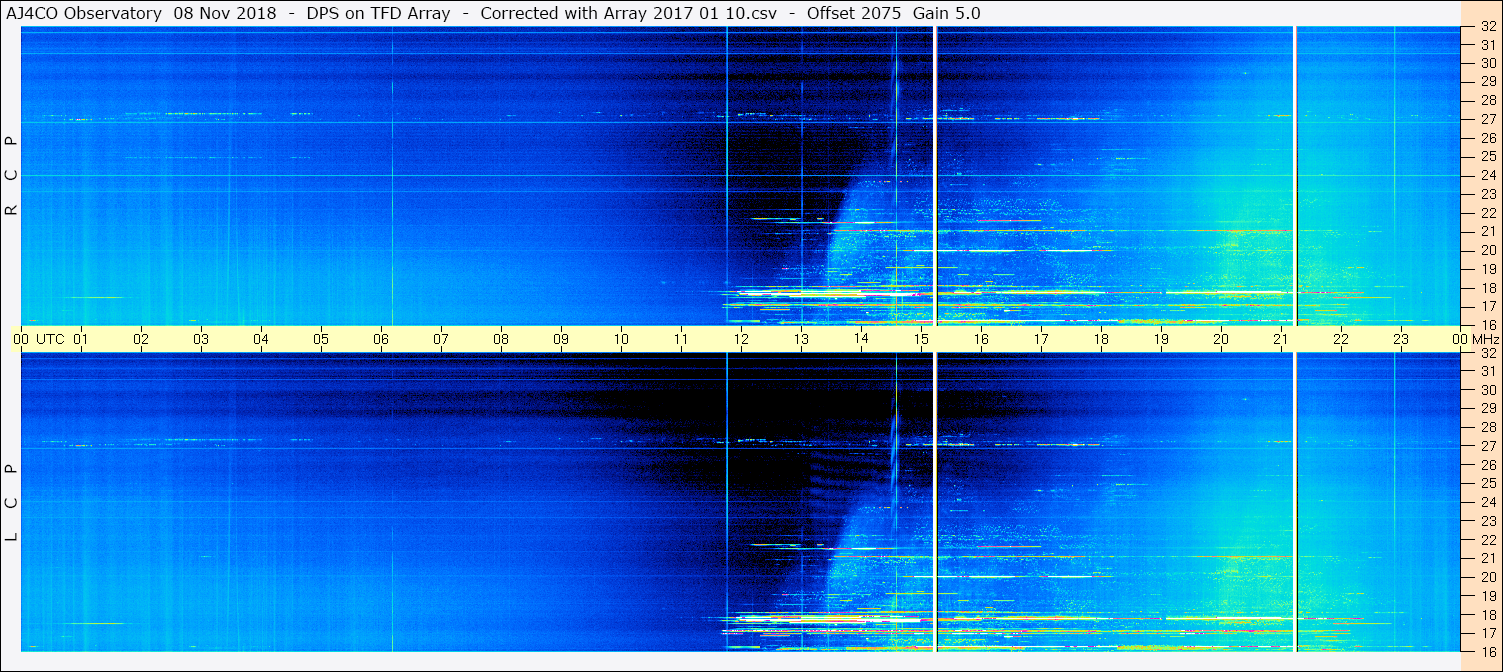Select hour 12 on the UTC time axis
This screenshot has height=672, width=1503.
[x=741, y=339]
